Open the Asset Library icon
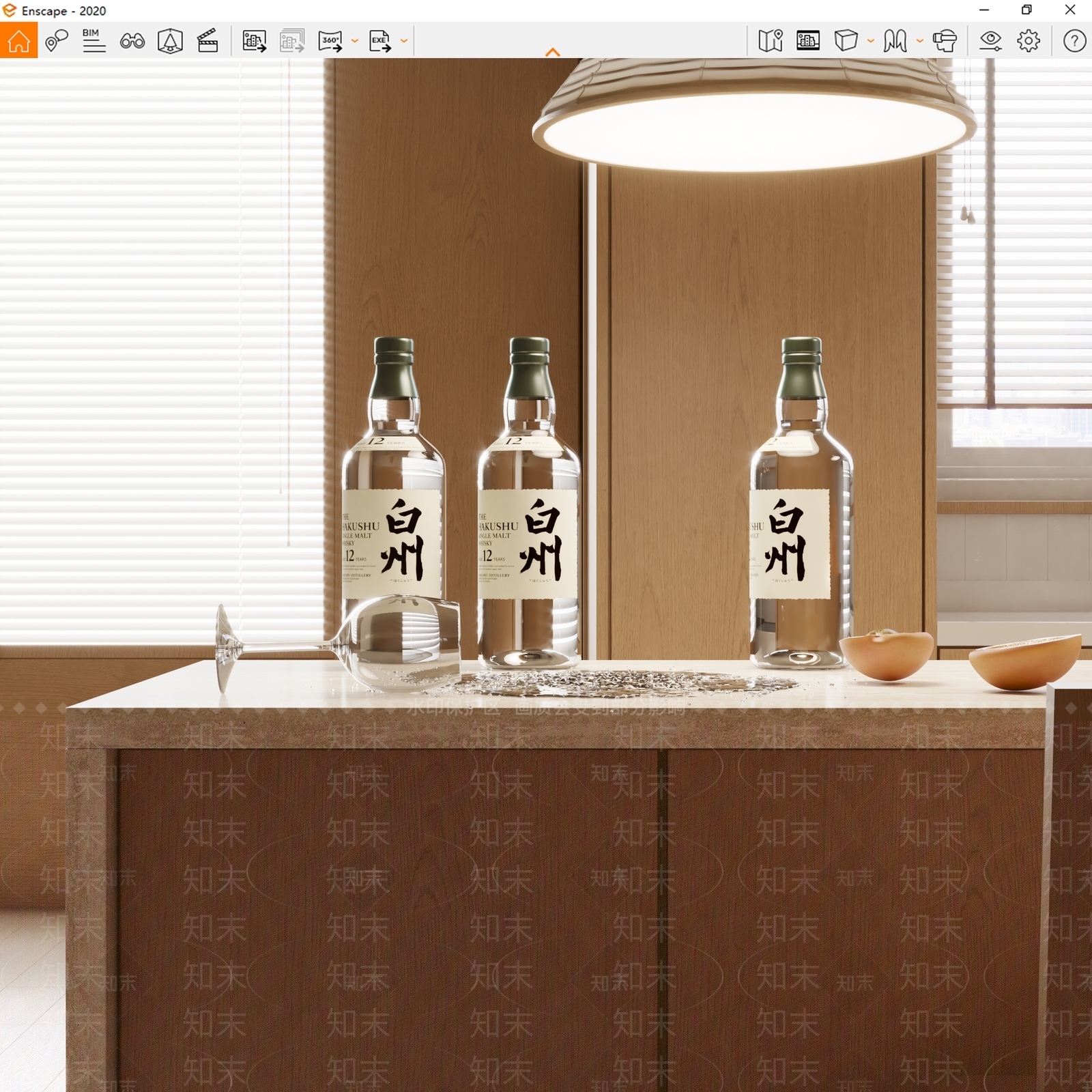Viewport: 1092px width, 1092px height. [808, 41]
